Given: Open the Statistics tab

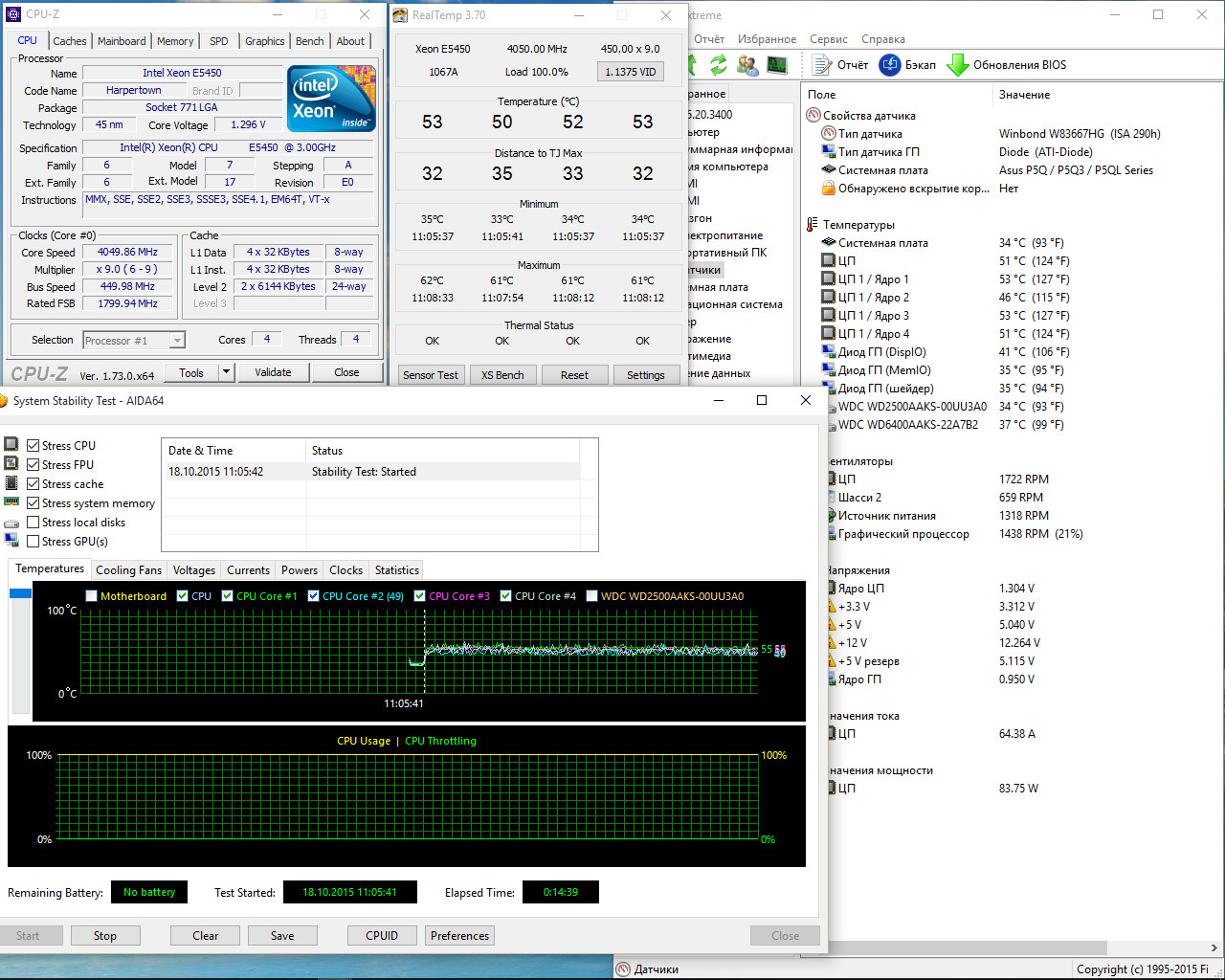Looking at the screenshot, I should click(397, 570).
